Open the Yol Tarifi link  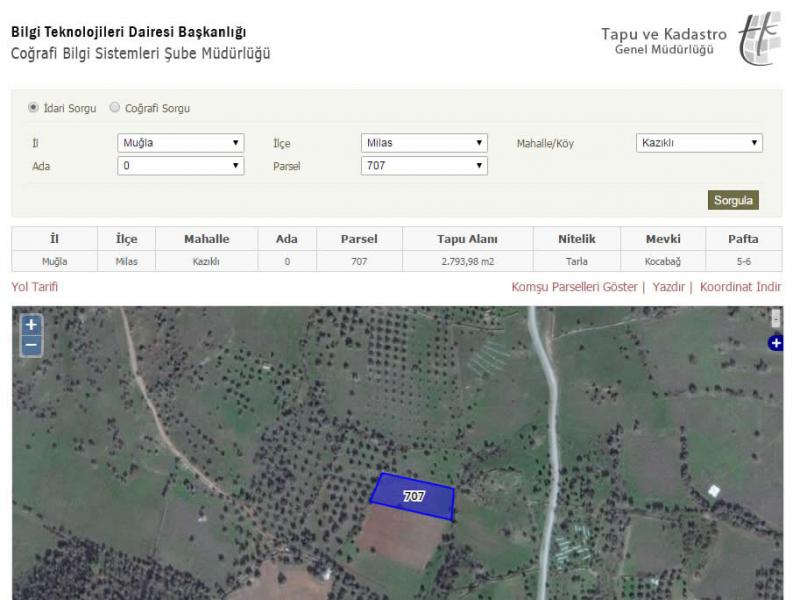click(35, 287)
